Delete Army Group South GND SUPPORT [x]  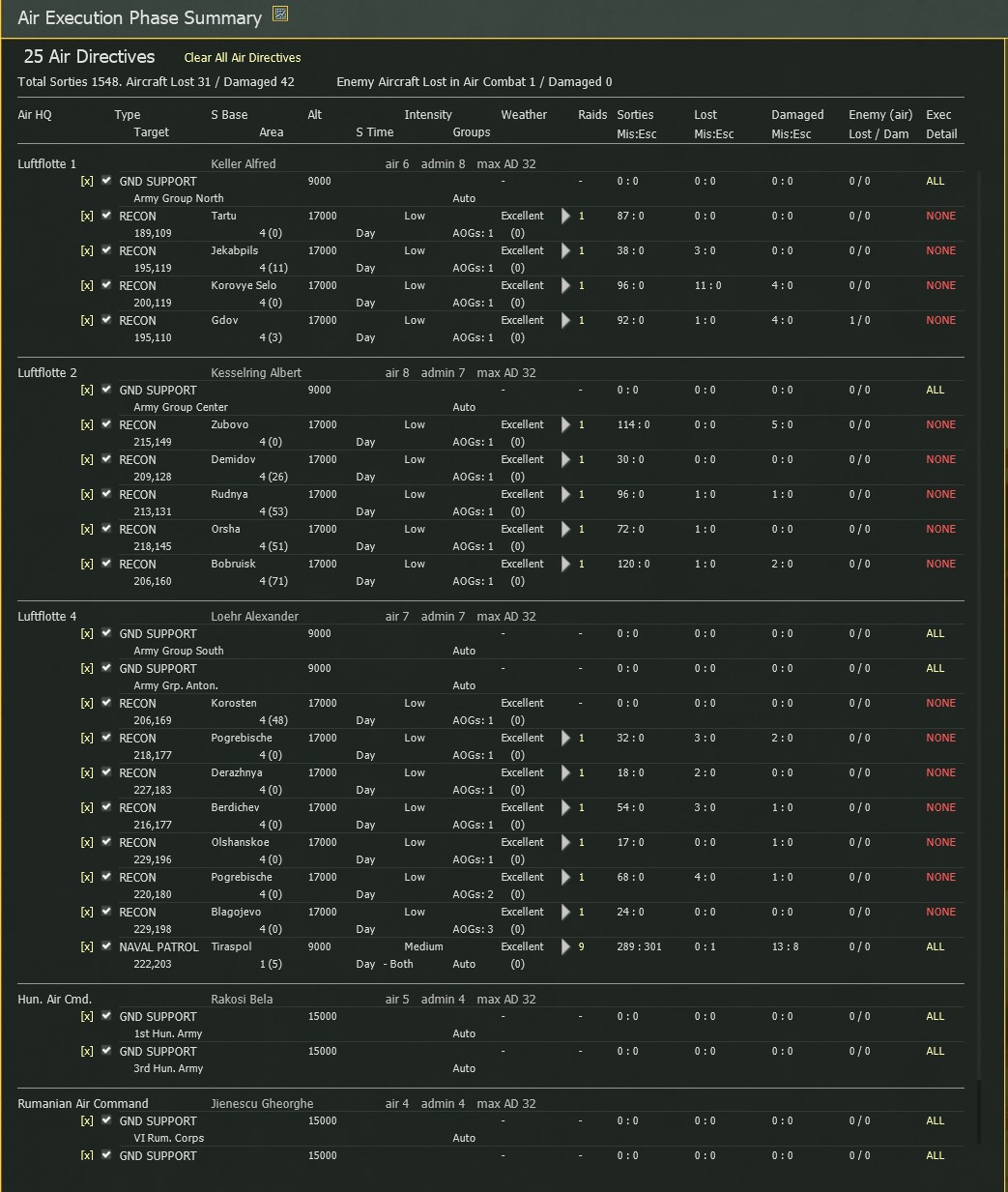[87, 634]
